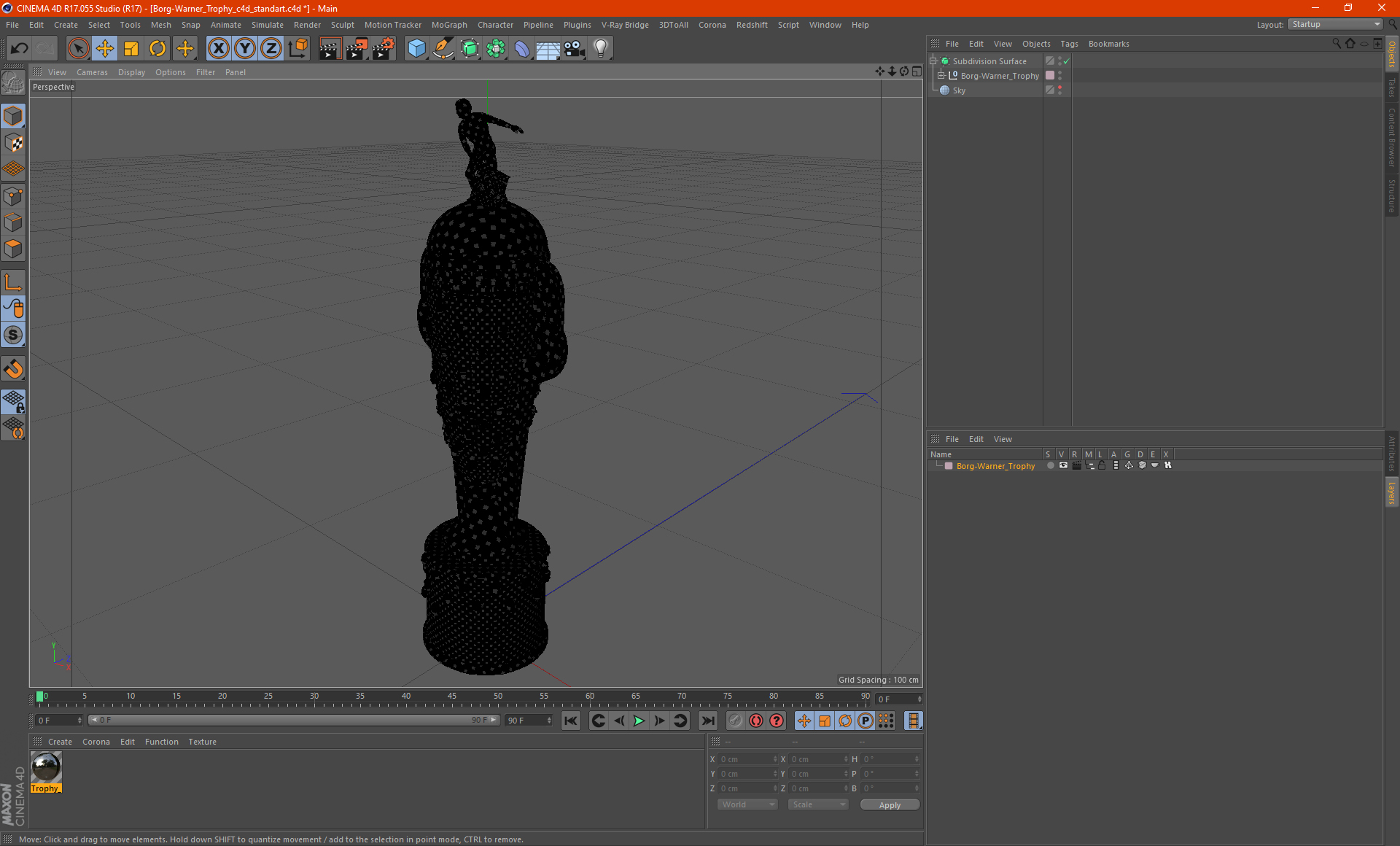Click Coordinate System icon

pos(297,49)
